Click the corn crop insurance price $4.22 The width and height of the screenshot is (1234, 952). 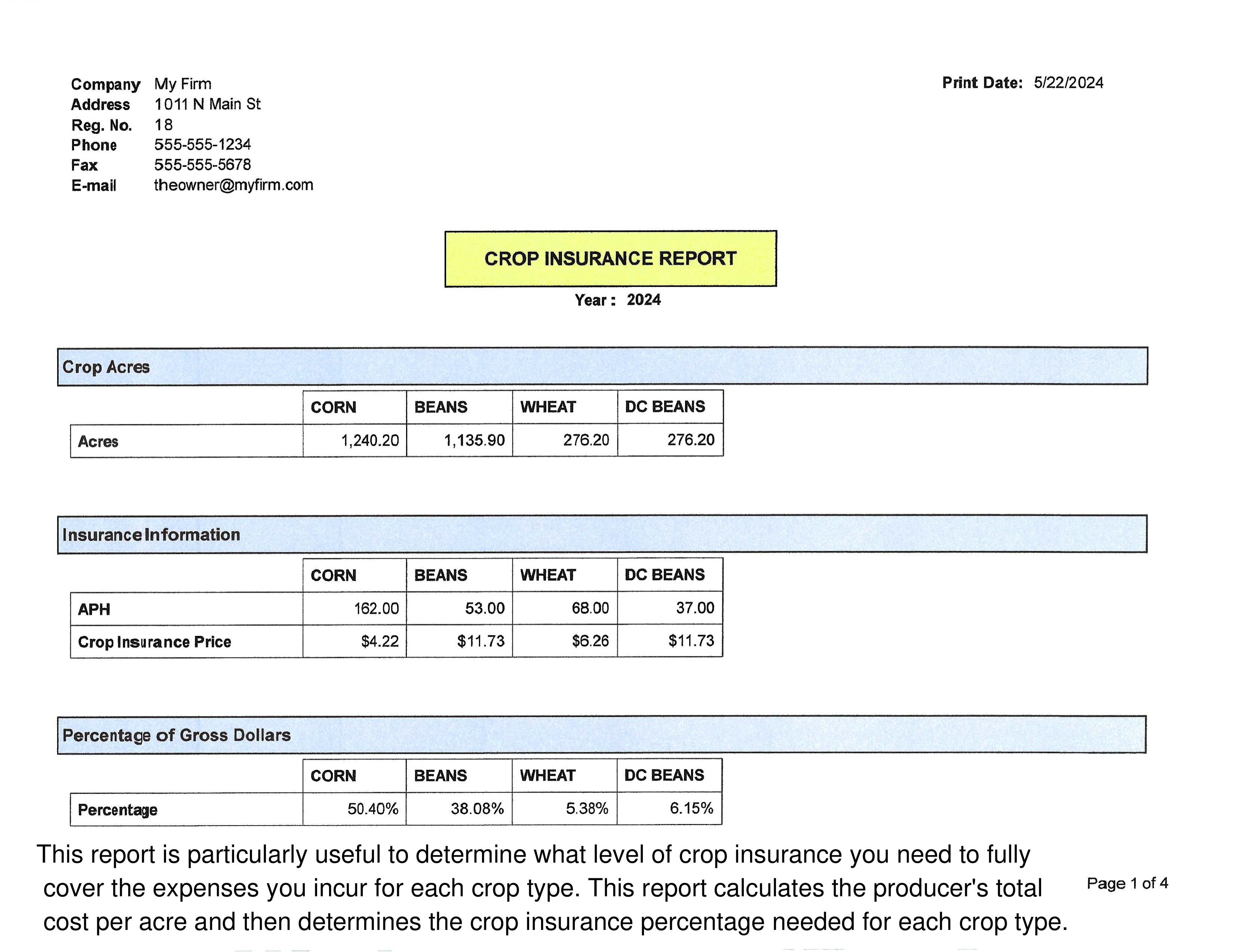(x=380, y=641)
